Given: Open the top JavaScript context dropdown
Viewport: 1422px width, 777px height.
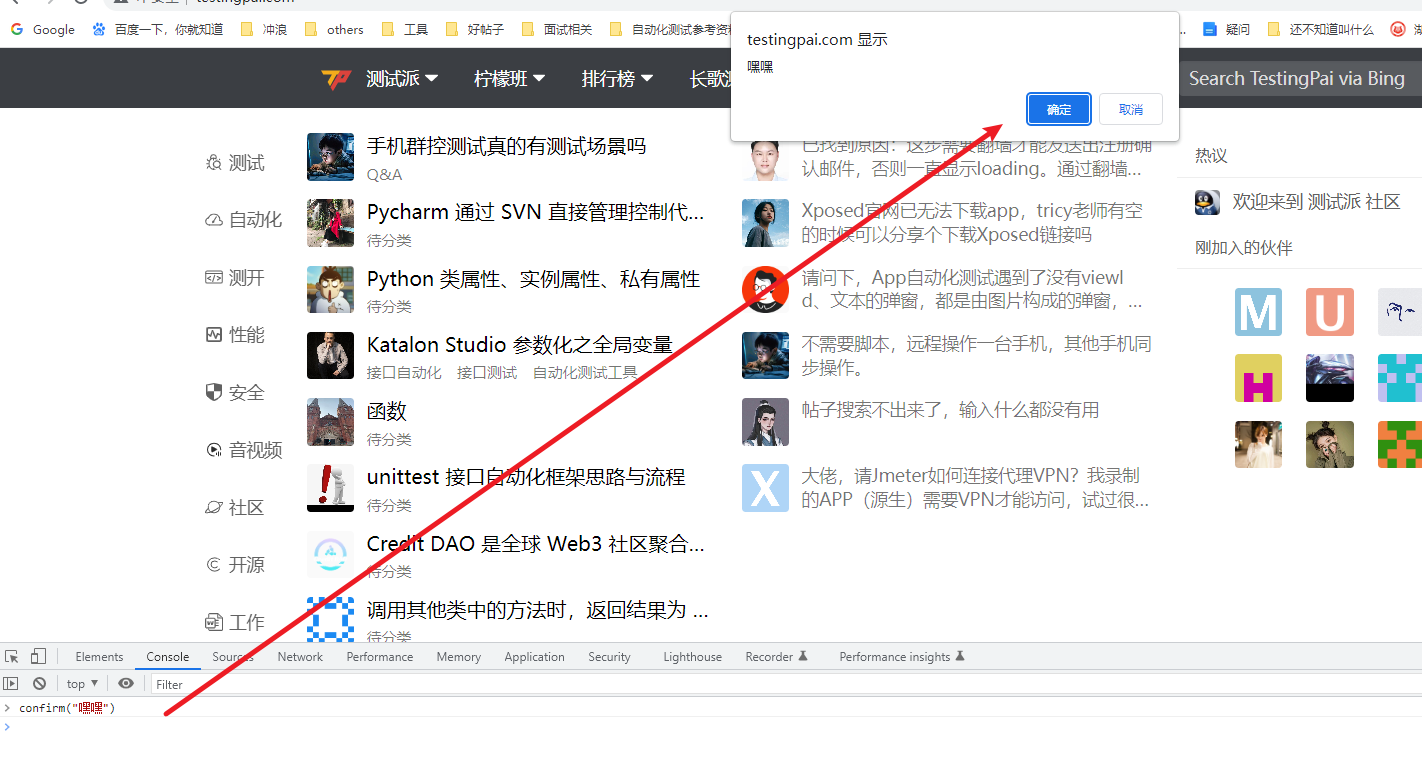Looking at the screenshot, I should (82, 684).
